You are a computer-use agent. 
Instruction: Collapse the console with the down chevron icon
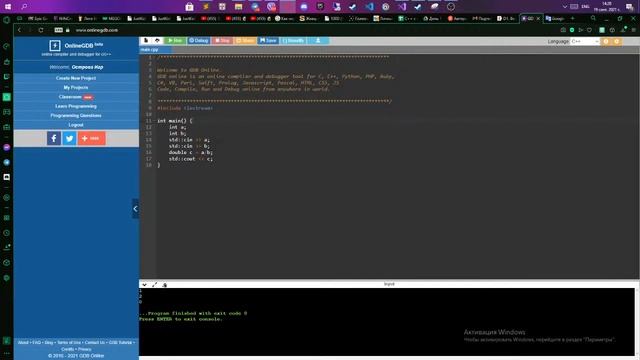[x=144, y=284]
